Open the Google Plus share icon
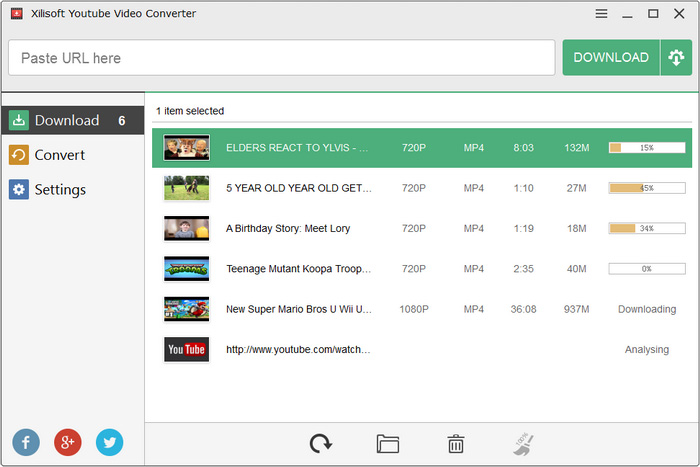 pyautogui.click(x=67, y=442)
